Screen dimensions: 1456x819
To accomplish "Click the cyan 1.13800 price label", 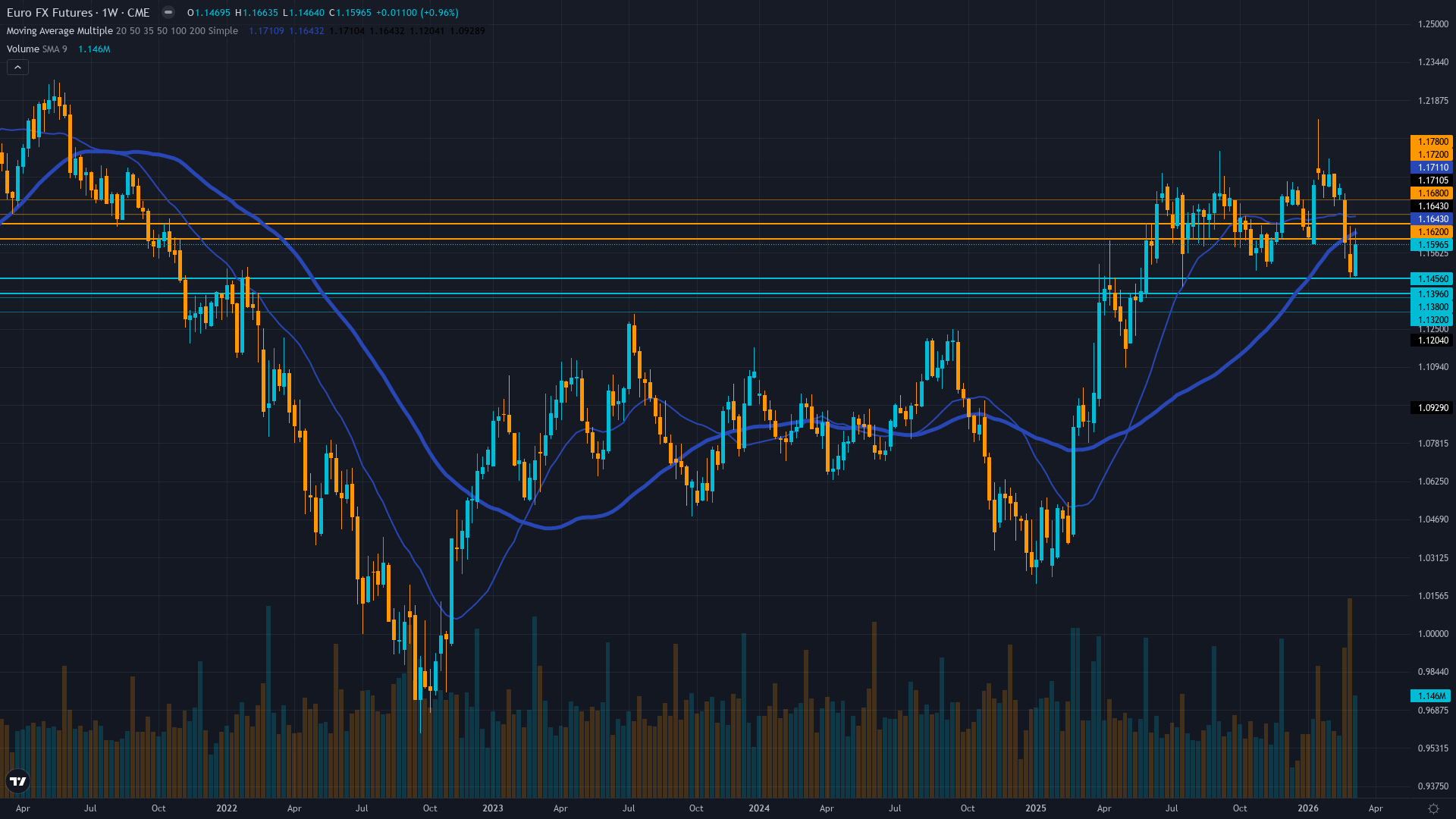I will (1432, 307).
